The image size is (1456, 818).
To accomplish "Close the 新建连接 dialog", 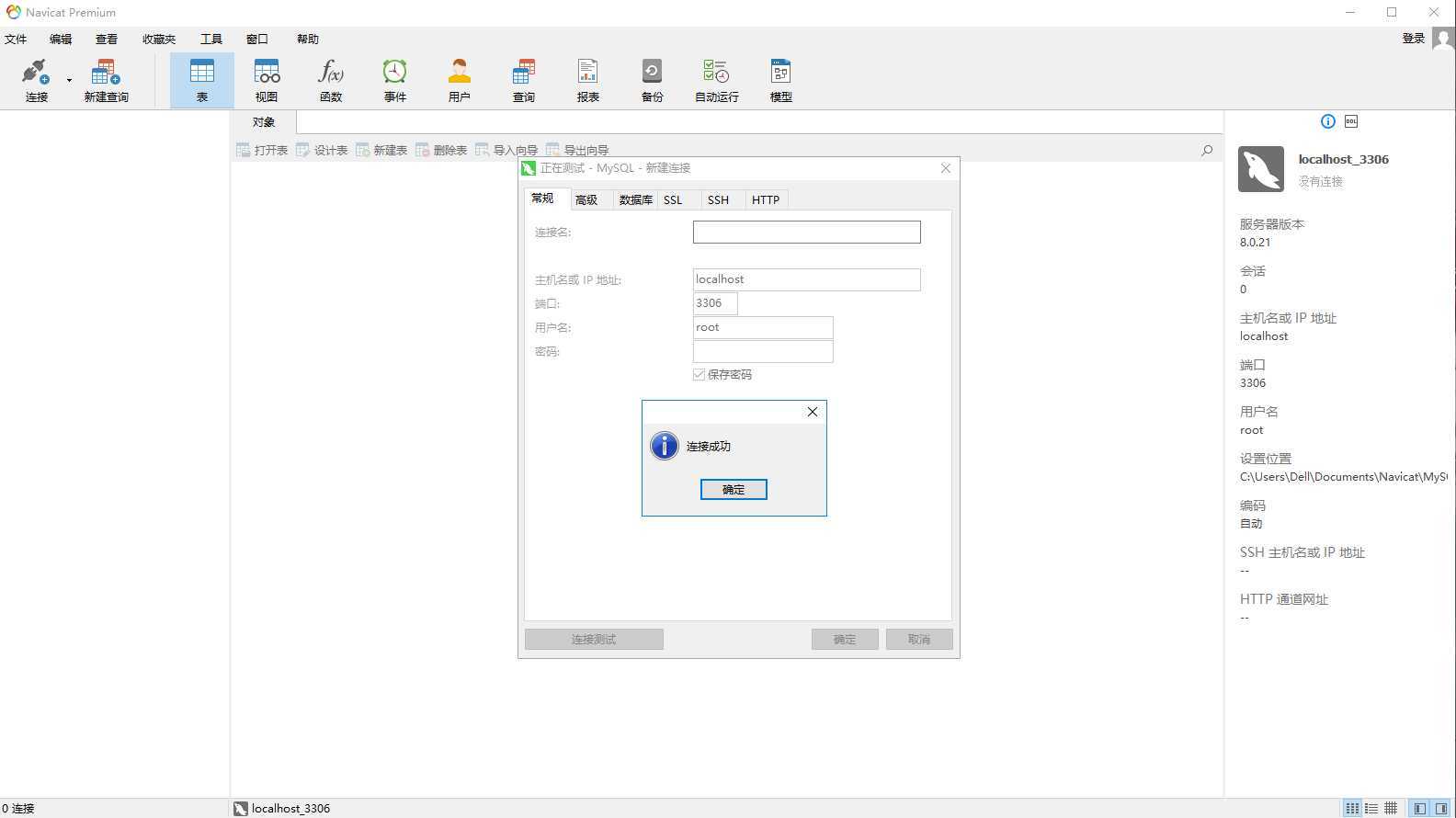I will [x=946, y=168].
